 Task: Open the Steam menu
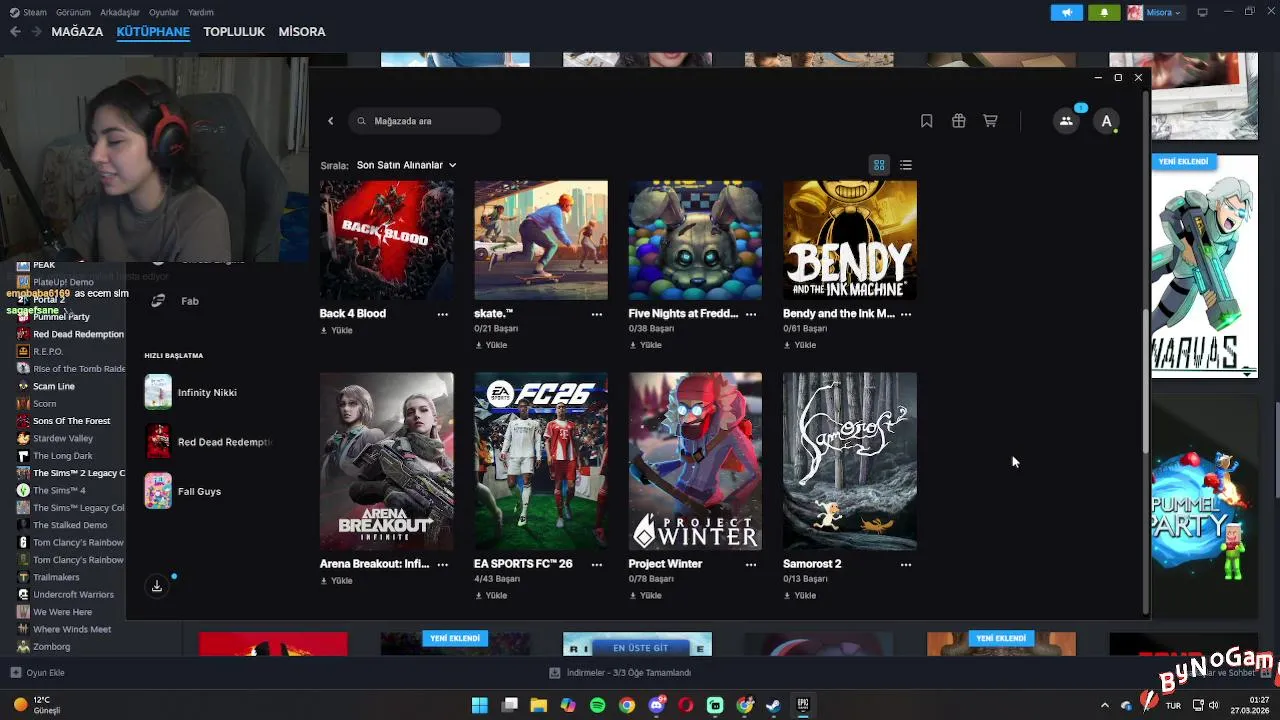click(x=29, y=12)
